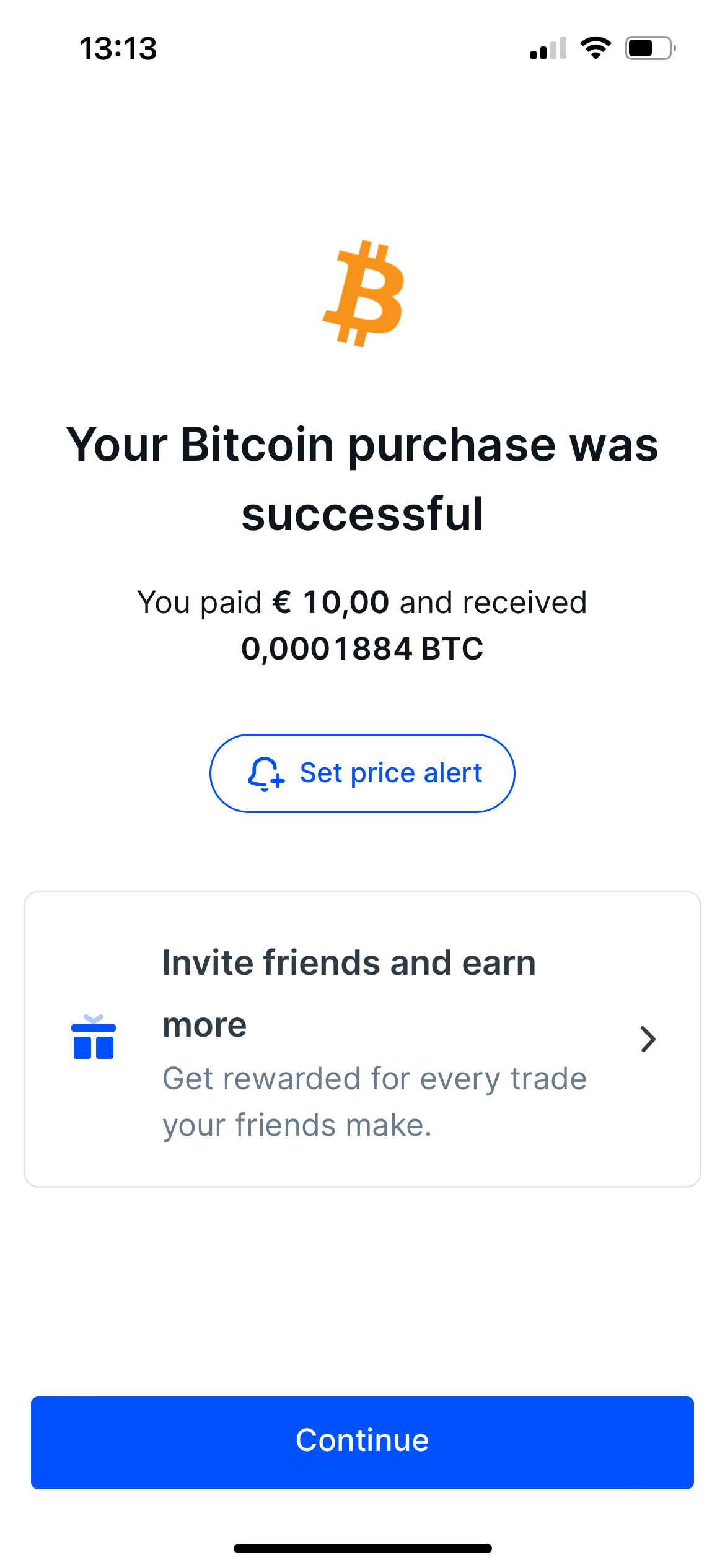The image size is (725, 1568).
Task: Tap the cellular signal bars icon
Action: click(548, 48)
